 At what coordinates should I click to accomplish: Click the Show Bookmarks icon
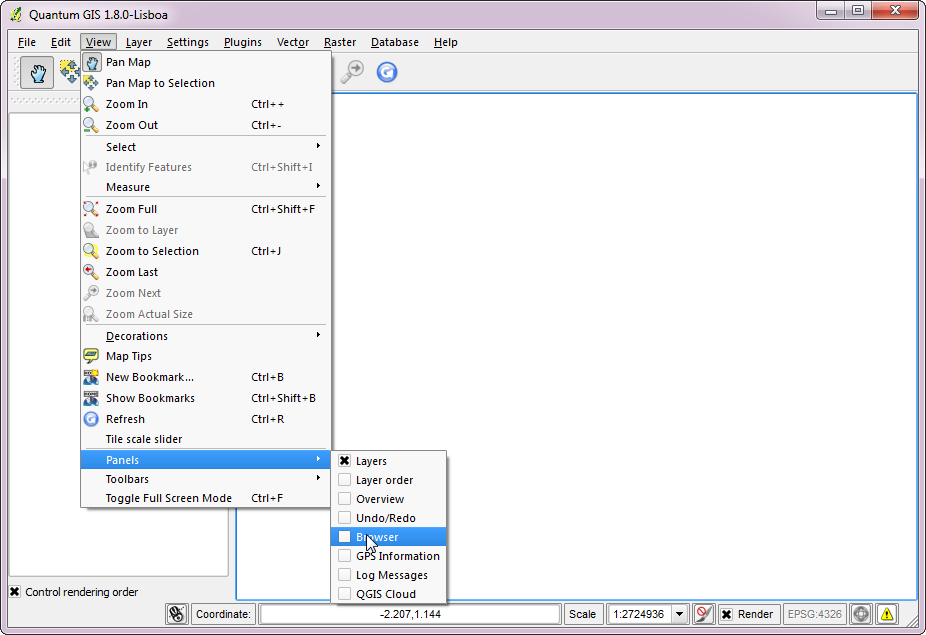[x=91, y=398]
